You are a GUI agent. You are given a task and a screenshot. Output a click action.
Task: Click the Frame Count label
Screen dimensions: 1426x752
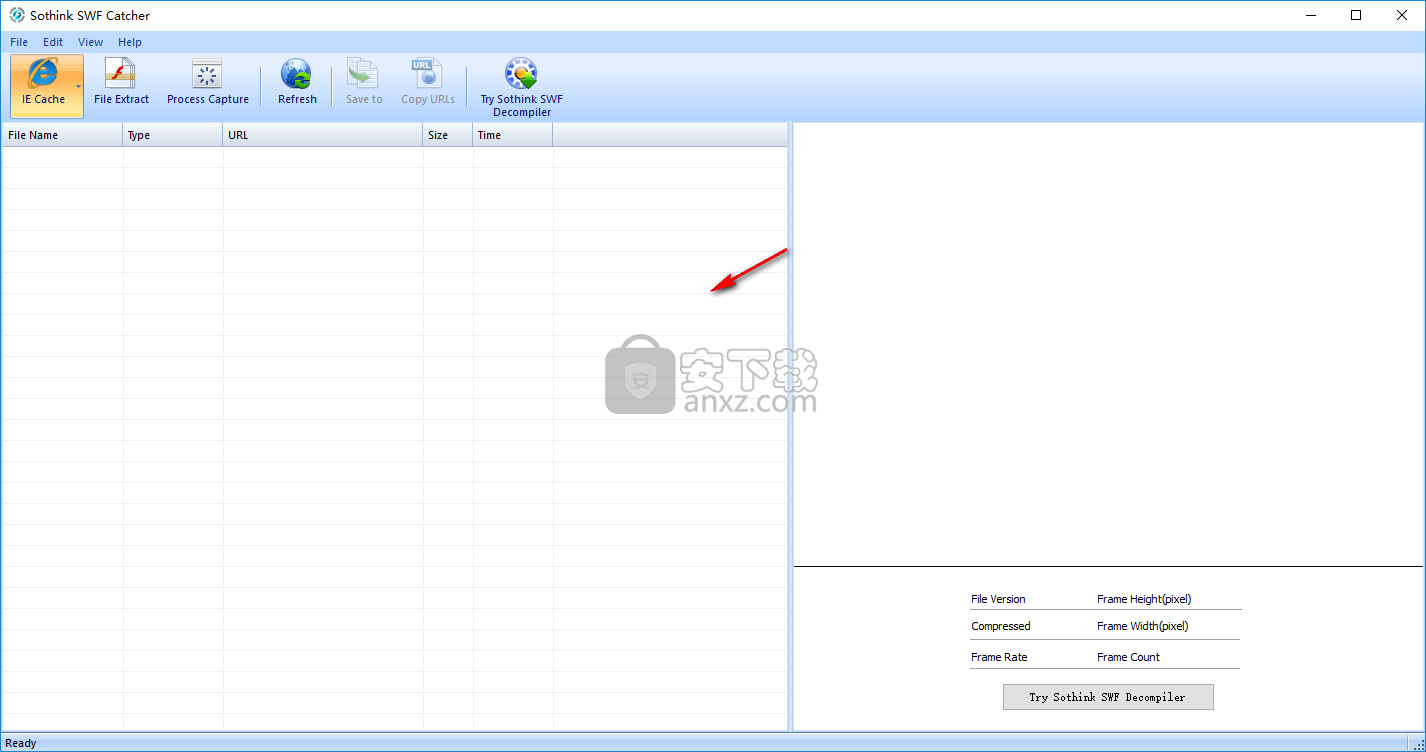pyautogui.click(x=1128, y=657)
